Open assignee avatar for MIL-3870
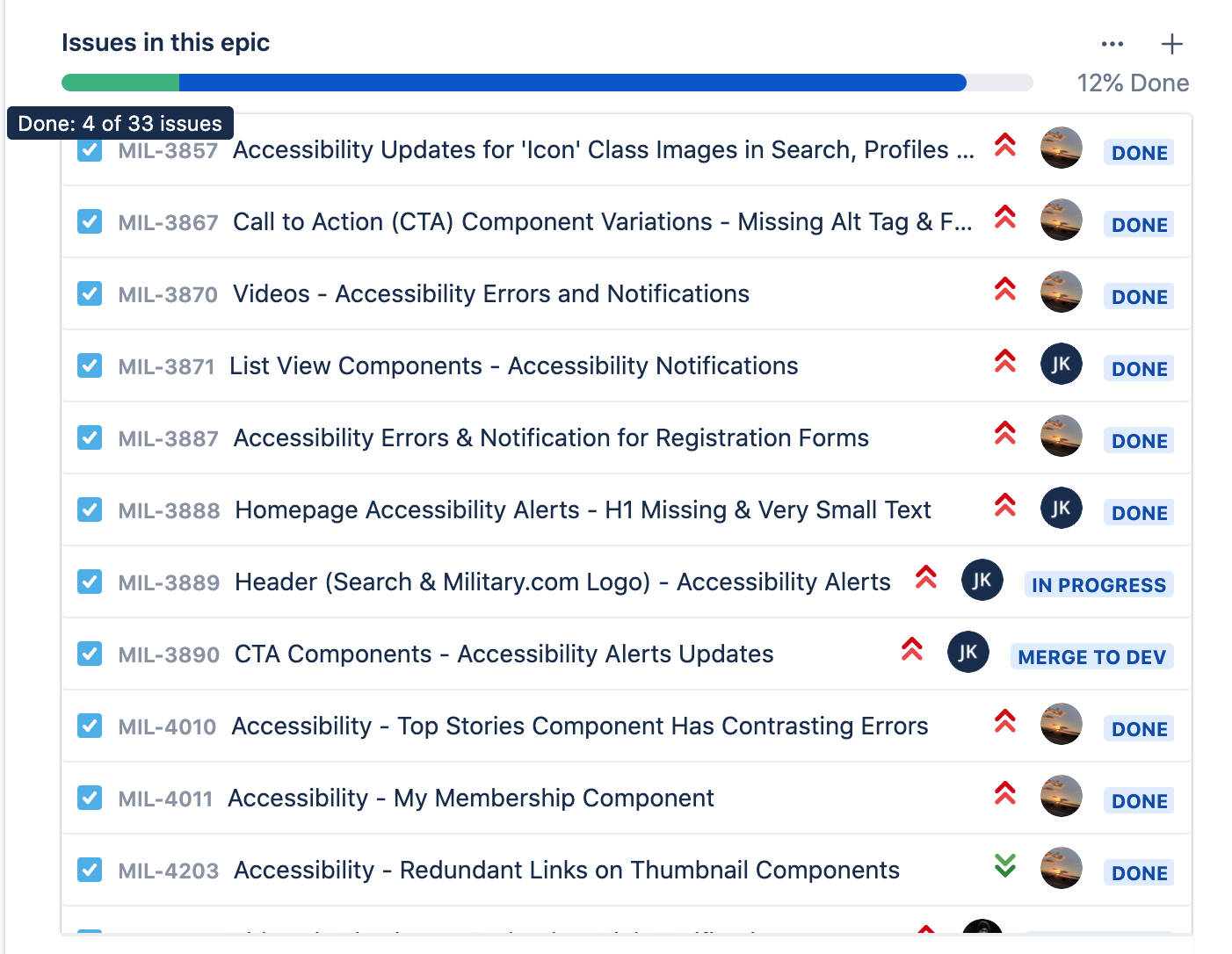 coord(1062,292)
